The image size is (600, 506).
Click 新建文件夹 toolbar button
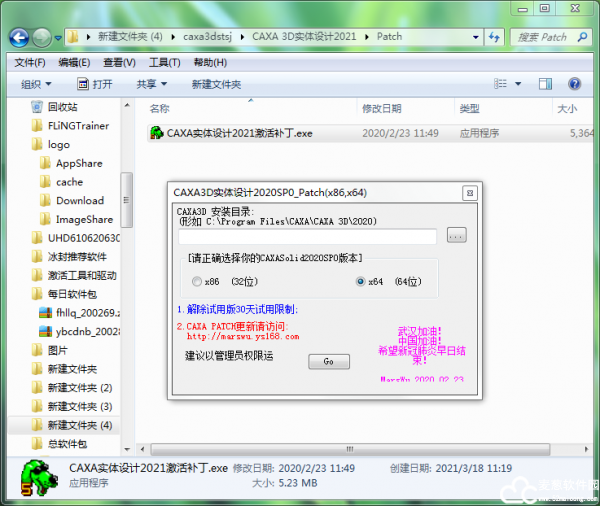click(x=216, y=84)
